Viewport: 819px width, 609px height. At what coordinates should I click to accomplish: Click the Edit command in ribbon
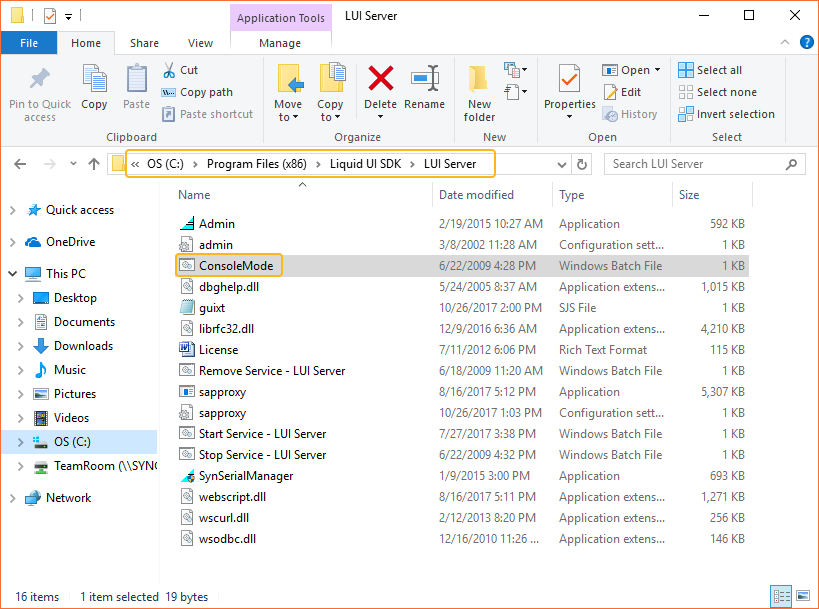click(x=622, y=92)
